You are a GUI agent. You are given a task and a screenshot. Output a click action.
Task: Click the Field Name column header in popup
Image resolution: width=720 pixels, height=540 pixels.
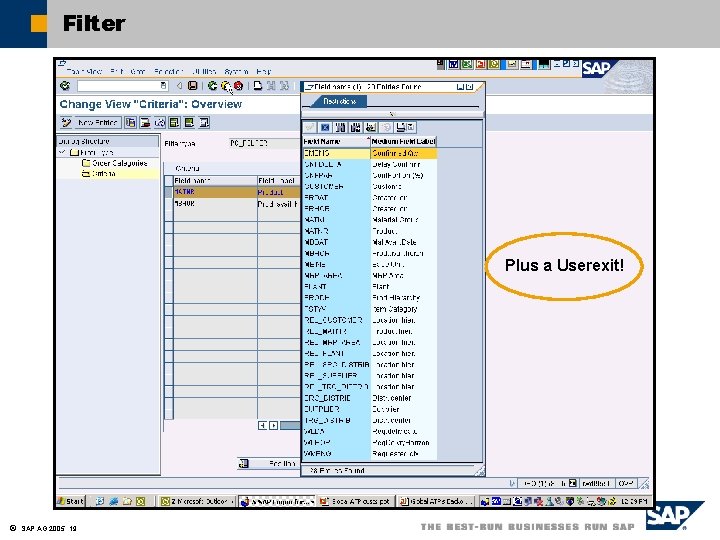(336, 141)
